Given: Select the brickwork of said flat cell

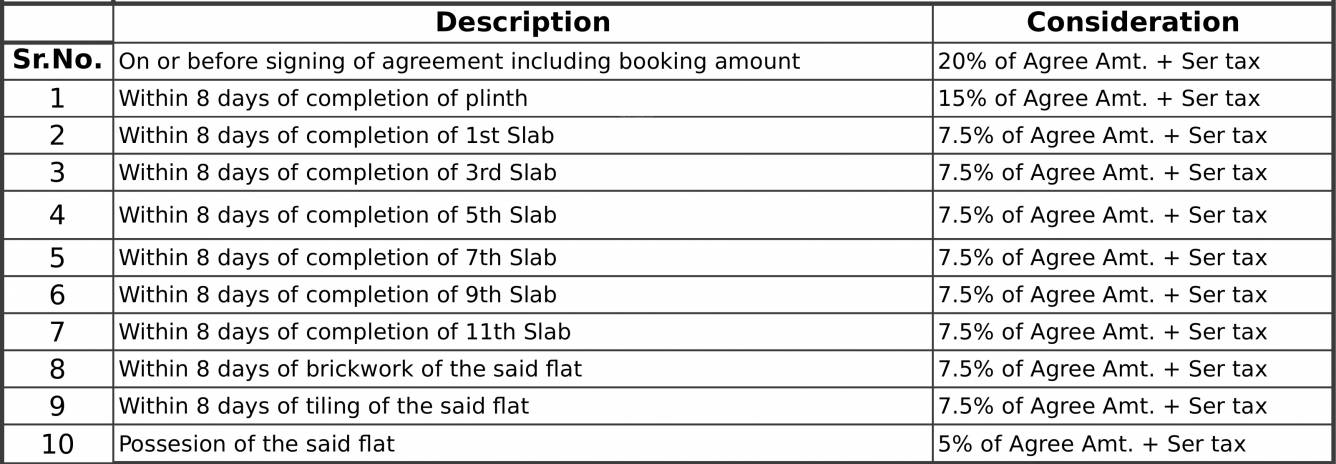Looking at the screenshot, I should (x=523, y=369).
